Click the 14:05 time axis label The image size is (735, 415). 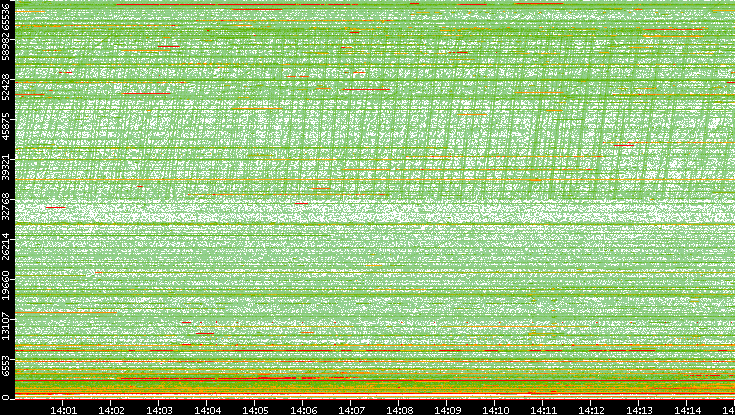255,410
